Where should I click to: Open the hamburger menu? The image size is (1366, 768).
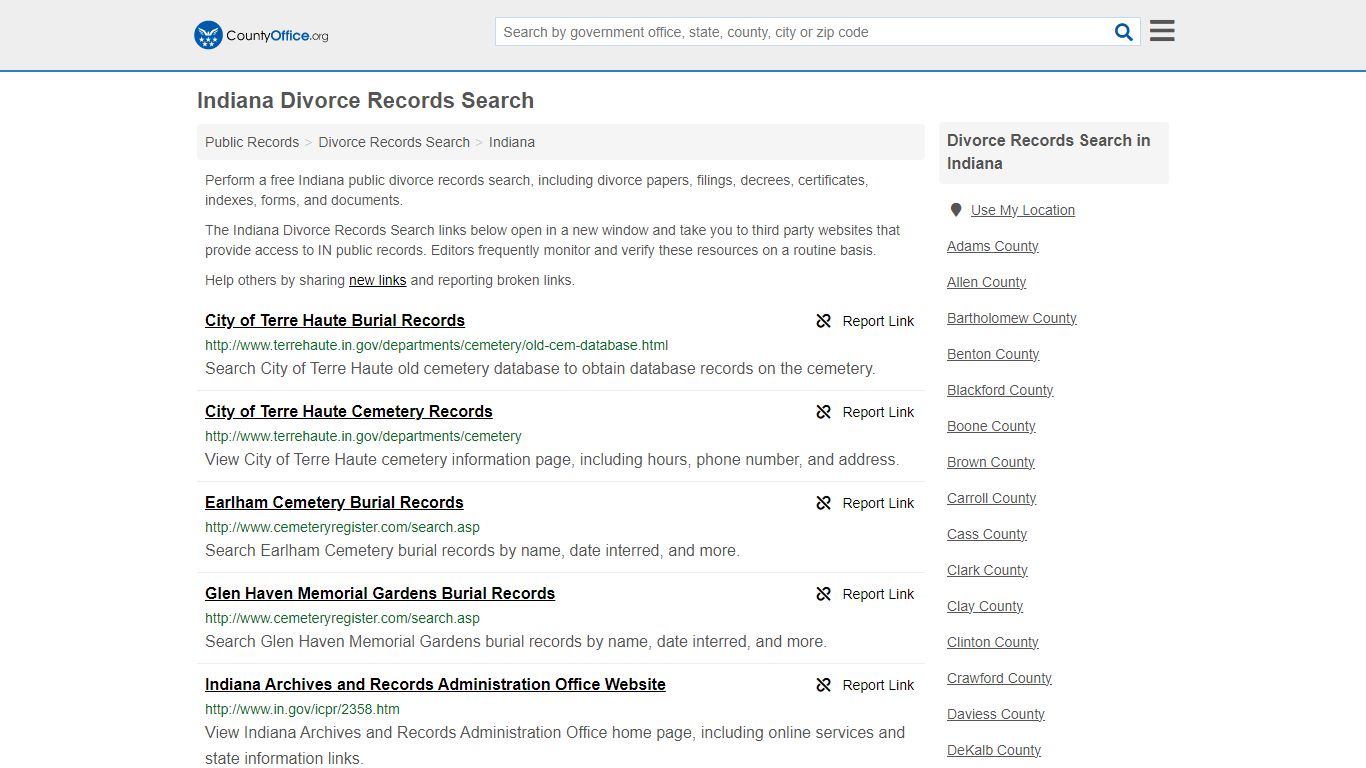pyautogui.click(x=1162, y=31)
